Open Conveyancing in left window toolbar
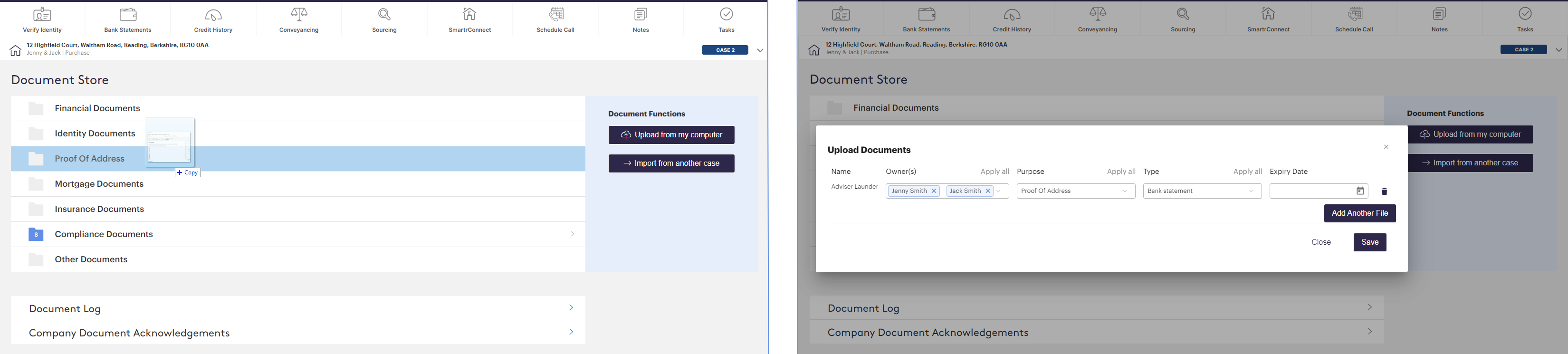Viewport: 1568px width, 354px height. point(299,19)
